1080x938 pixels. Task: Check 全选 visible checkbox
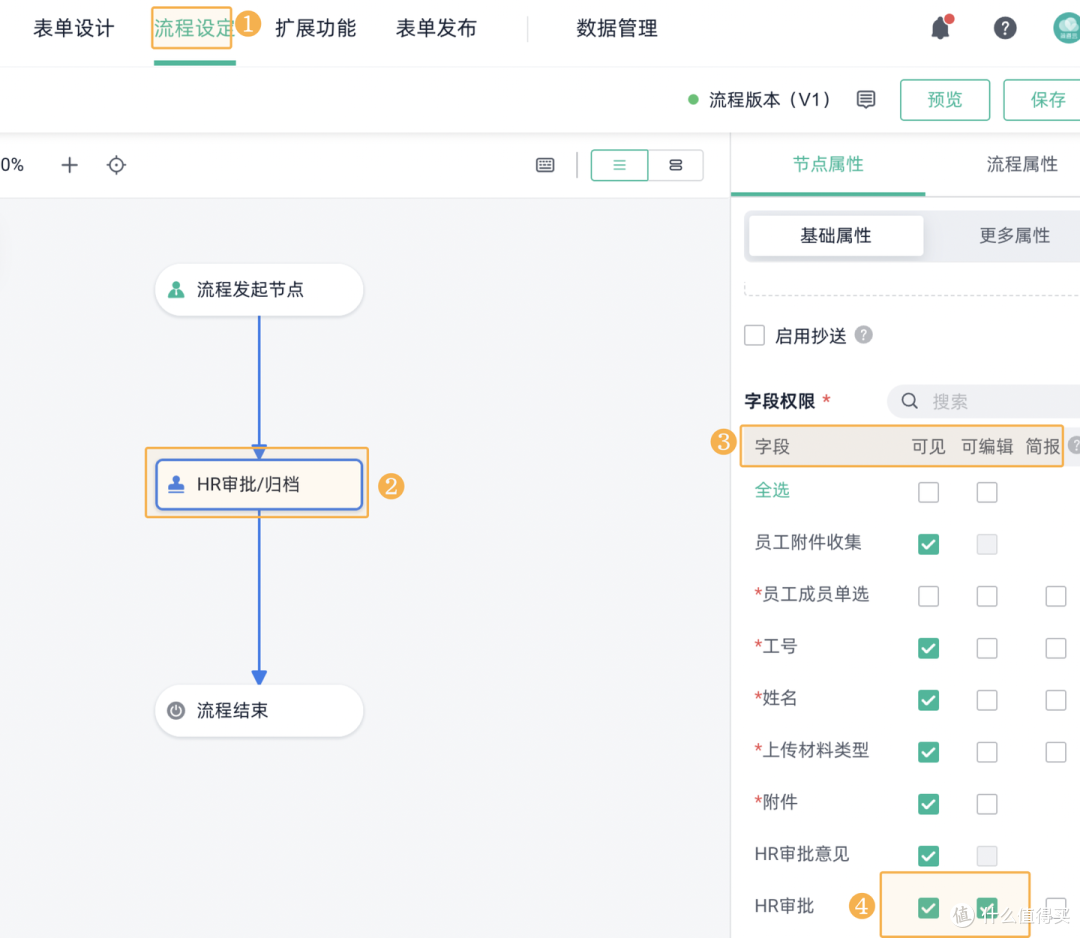pyautogui.click(x=928, y=492)
